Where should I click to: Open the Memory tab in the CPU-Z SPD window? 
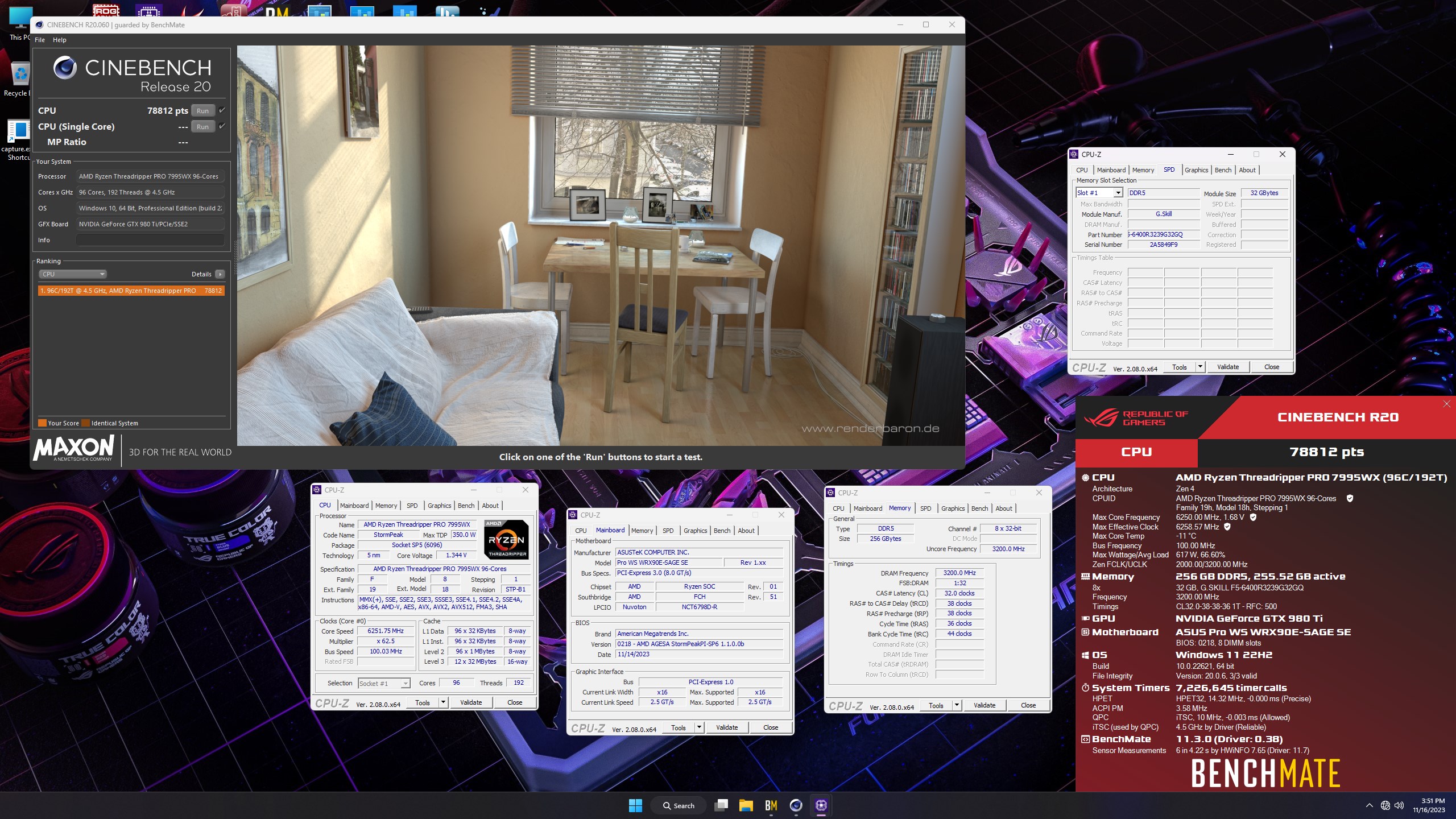pyautogui.click(x=1143, y=170)
